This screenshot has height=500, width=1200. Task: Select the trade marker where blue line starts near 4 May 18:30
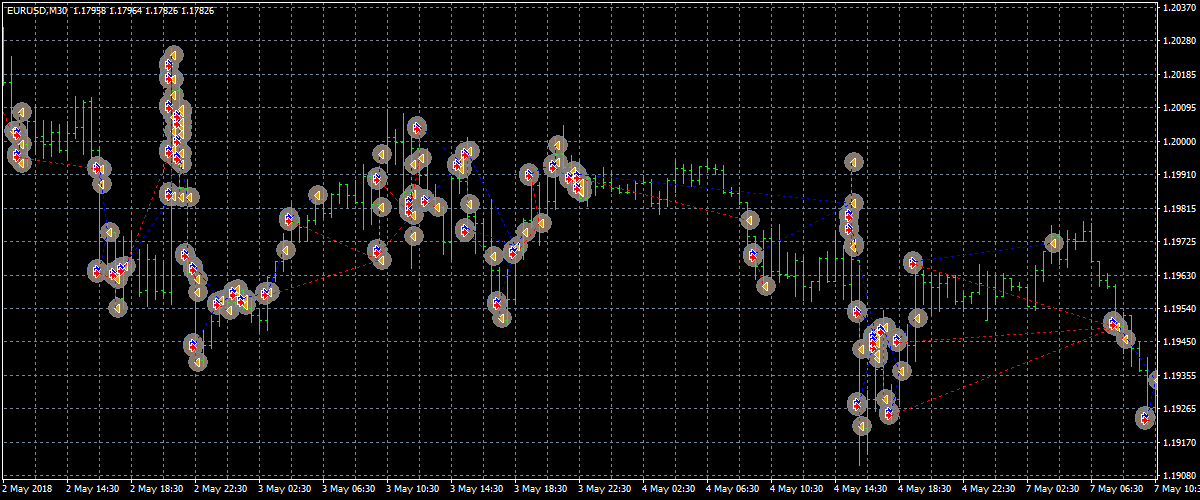(912, 263)
